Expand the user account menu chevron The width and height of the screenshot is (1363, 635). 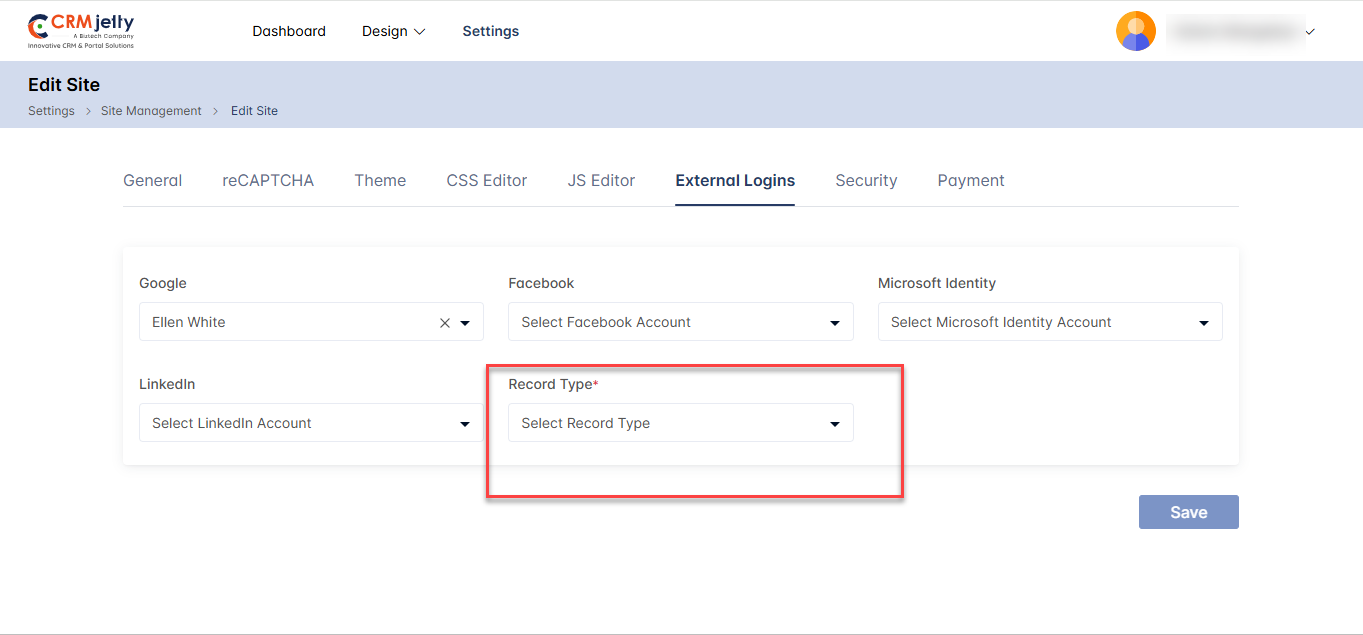1310,32
